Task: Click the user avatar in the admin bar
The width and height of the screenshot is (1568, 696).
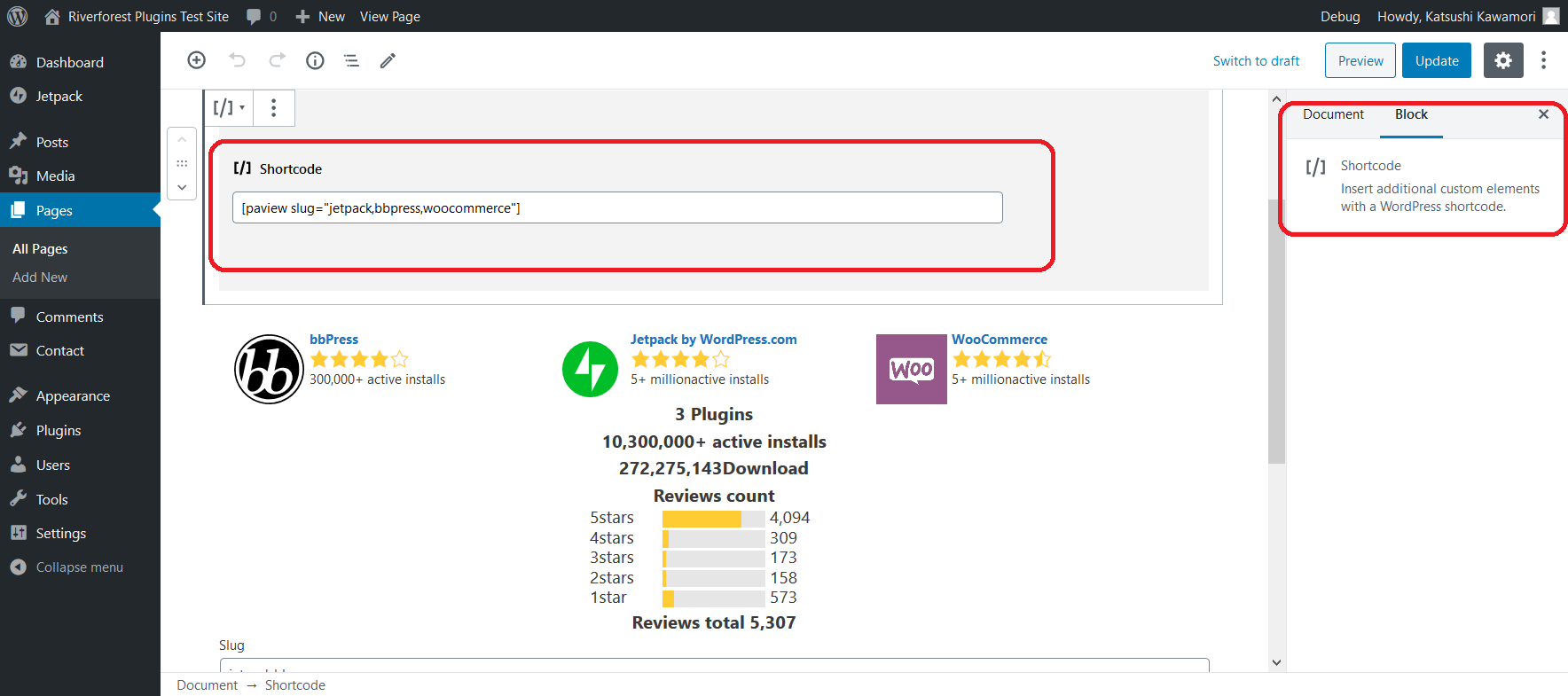Action: coord(1551,16)
